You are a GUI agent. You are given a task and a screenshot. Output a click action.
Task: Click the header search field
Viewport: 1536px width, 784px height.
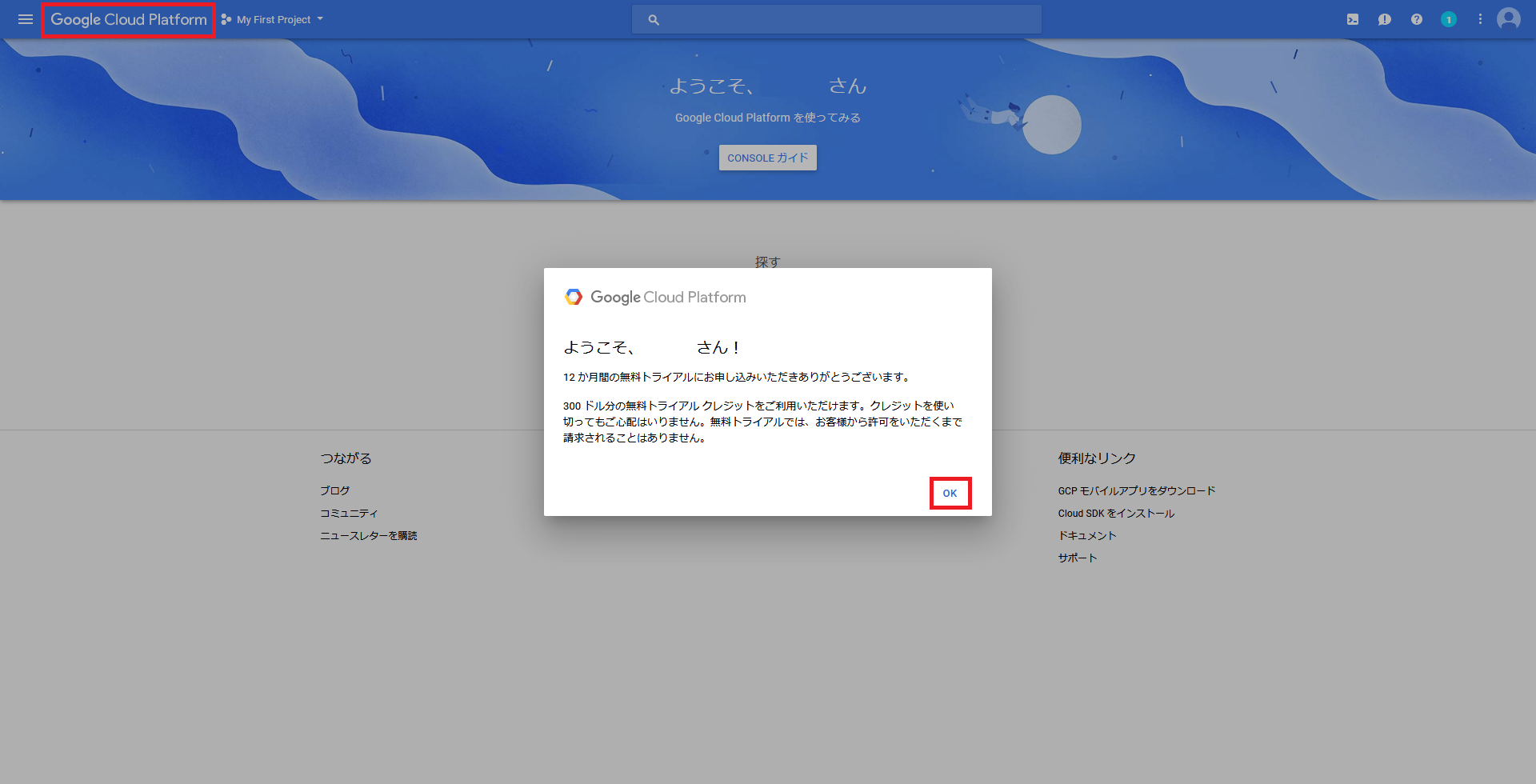(837, 19)
